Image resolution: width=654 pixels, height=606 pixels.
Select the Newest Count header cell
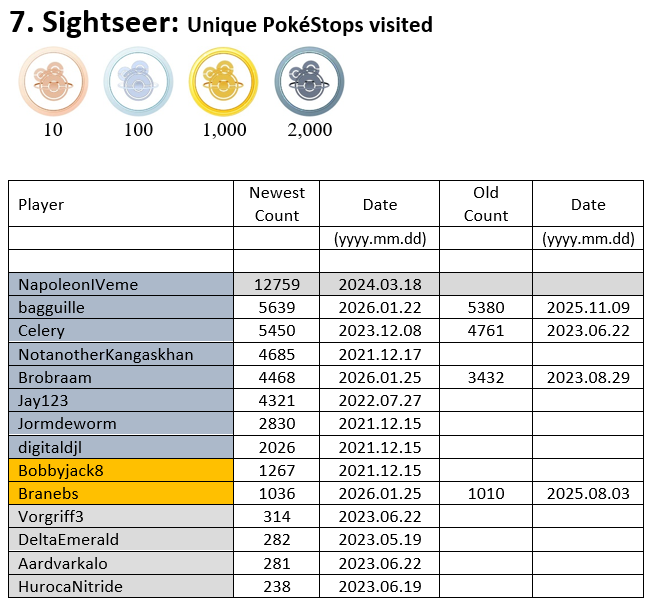[x=277, y=204]
